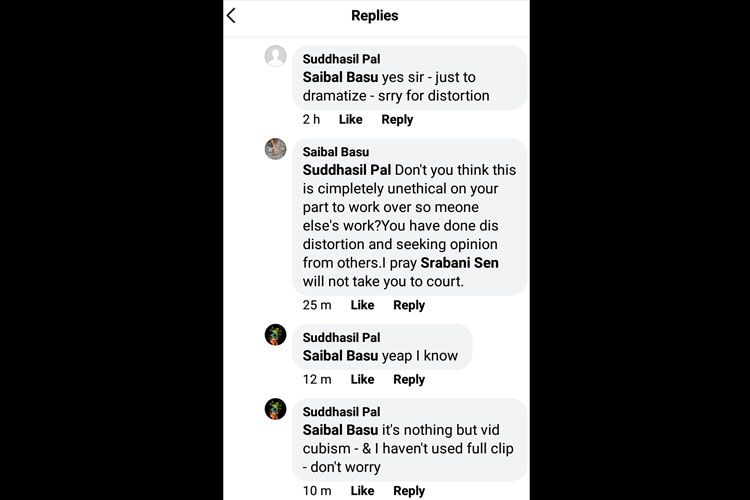Viewport: 750px width, 500px height.
Task: Like the 'srry for distortion' comment
Action: click(350, 120)
